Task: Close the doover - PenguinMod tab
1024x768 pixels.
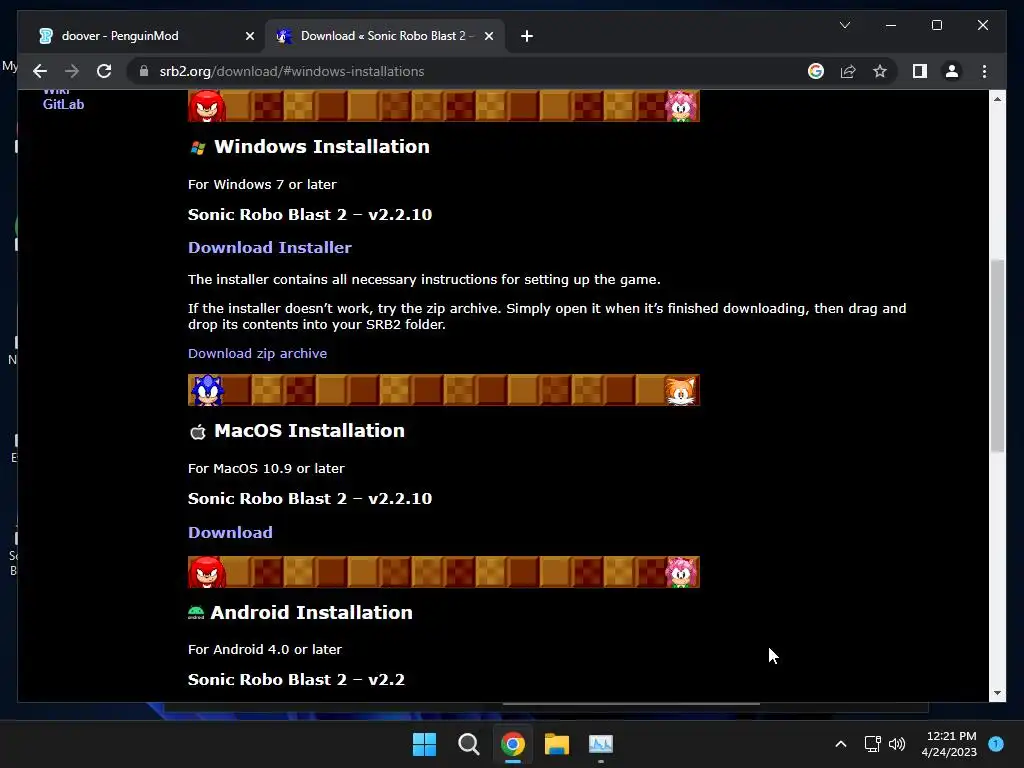Action: point(249,36)
